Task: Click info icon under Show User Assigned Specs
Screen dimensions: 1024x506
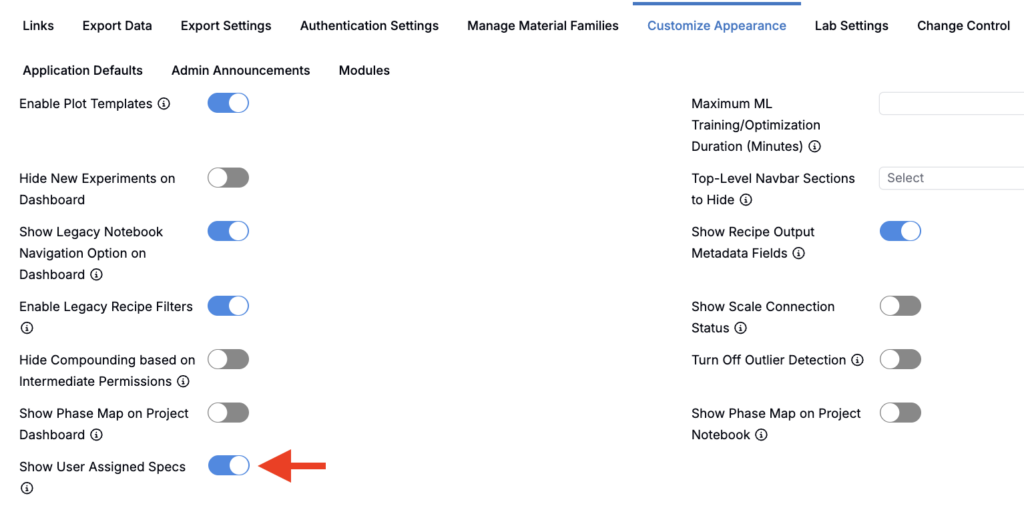Action: [x=27, y=489]
